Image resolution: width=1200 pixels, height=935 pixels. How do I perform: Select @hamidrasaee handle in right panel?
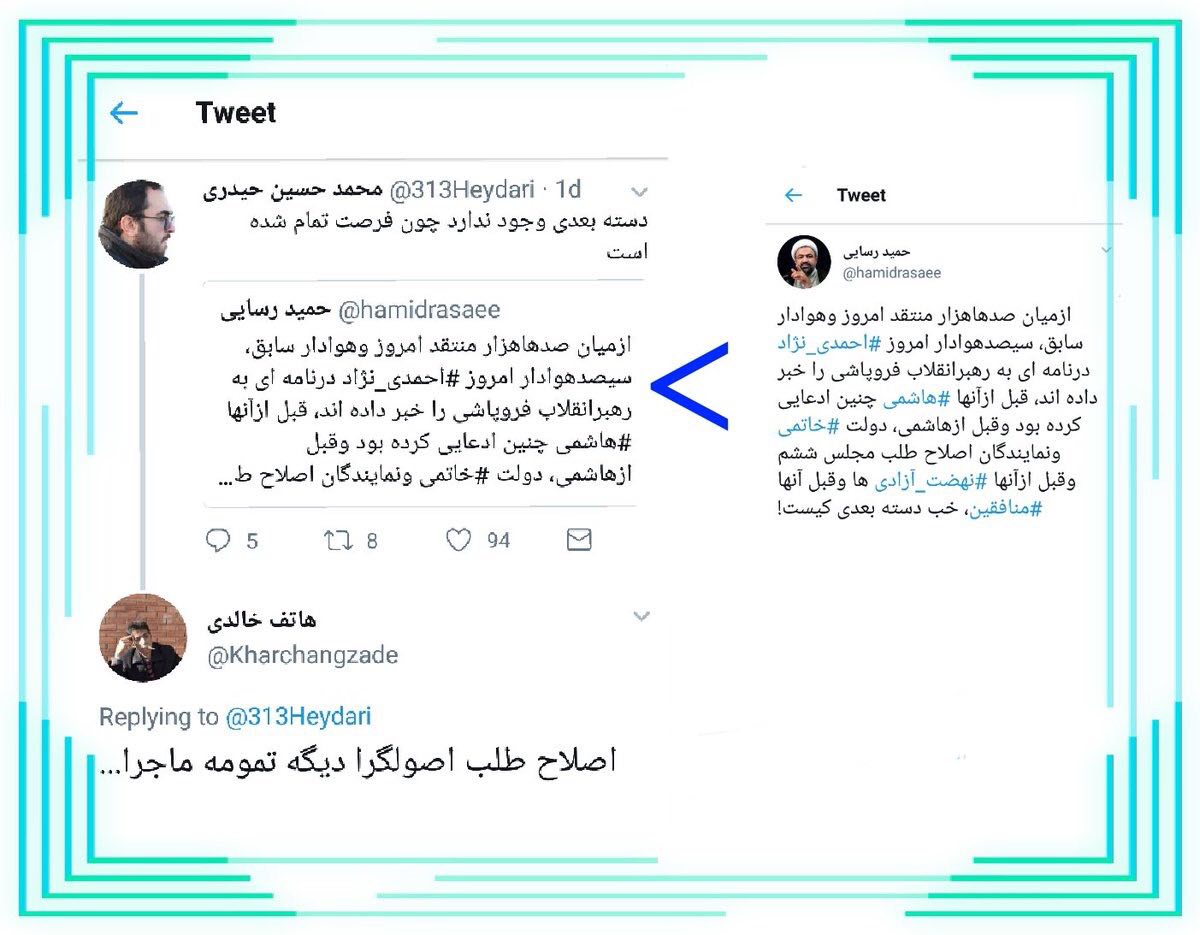tap(893, 273)
